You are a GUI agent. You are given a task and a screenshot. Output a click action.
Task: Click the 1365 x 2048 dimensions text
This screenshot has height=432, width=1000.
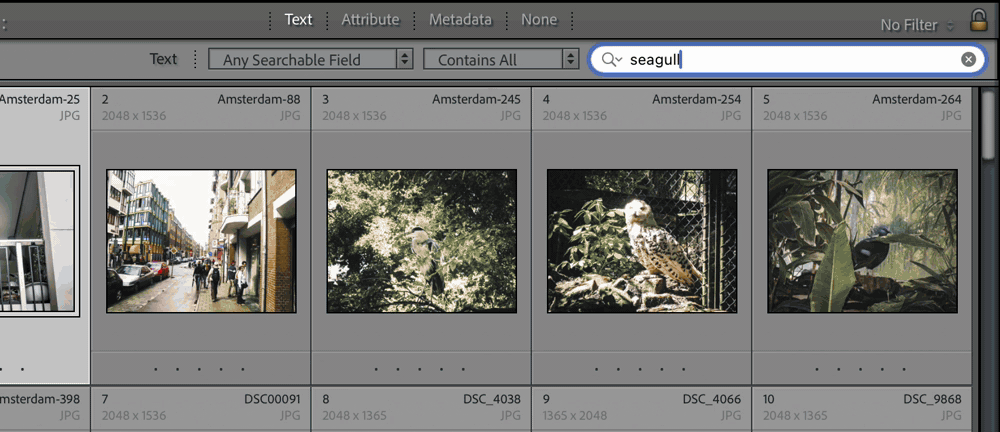575,415
